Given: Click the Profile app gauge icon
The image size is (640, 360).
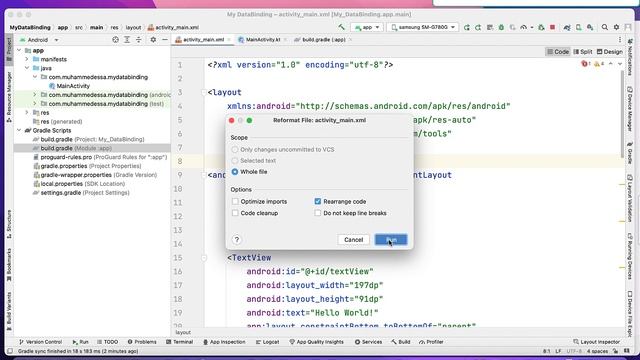Looking at the screenshot, I should (x=523, y=27).
